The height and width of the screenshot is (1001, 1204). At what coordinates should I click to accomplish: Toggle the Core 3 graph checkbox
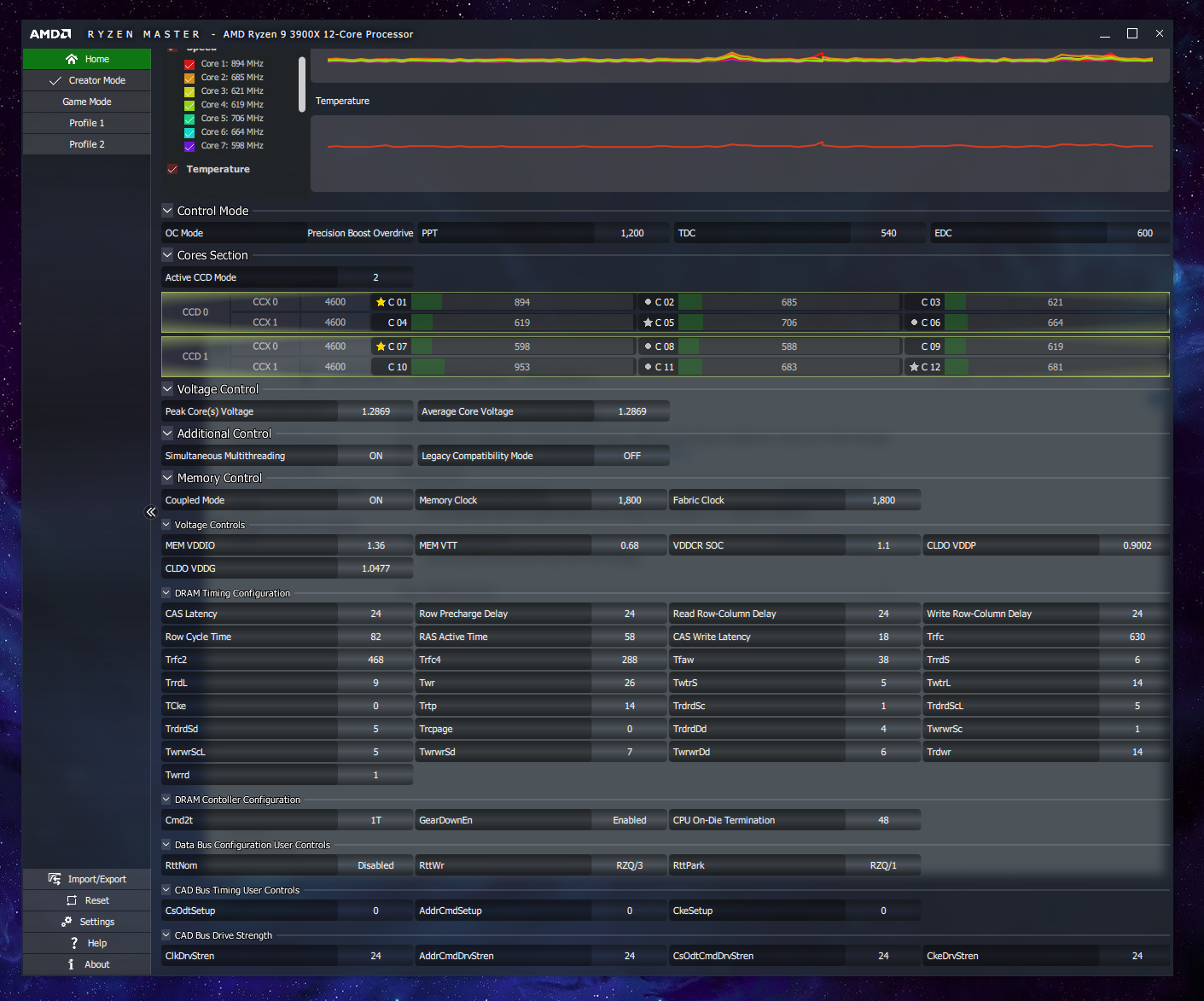189,91
